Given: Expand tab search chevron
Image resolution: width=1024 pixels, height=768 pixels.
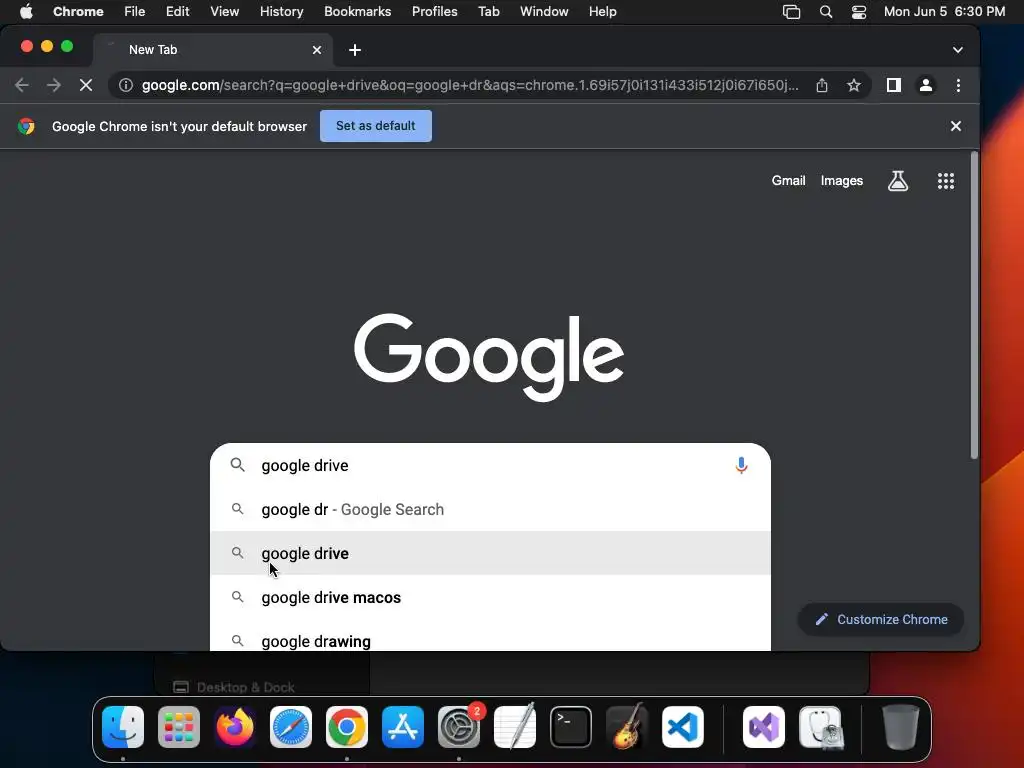Looking at the screenshot, I should (x=957, y=50).
